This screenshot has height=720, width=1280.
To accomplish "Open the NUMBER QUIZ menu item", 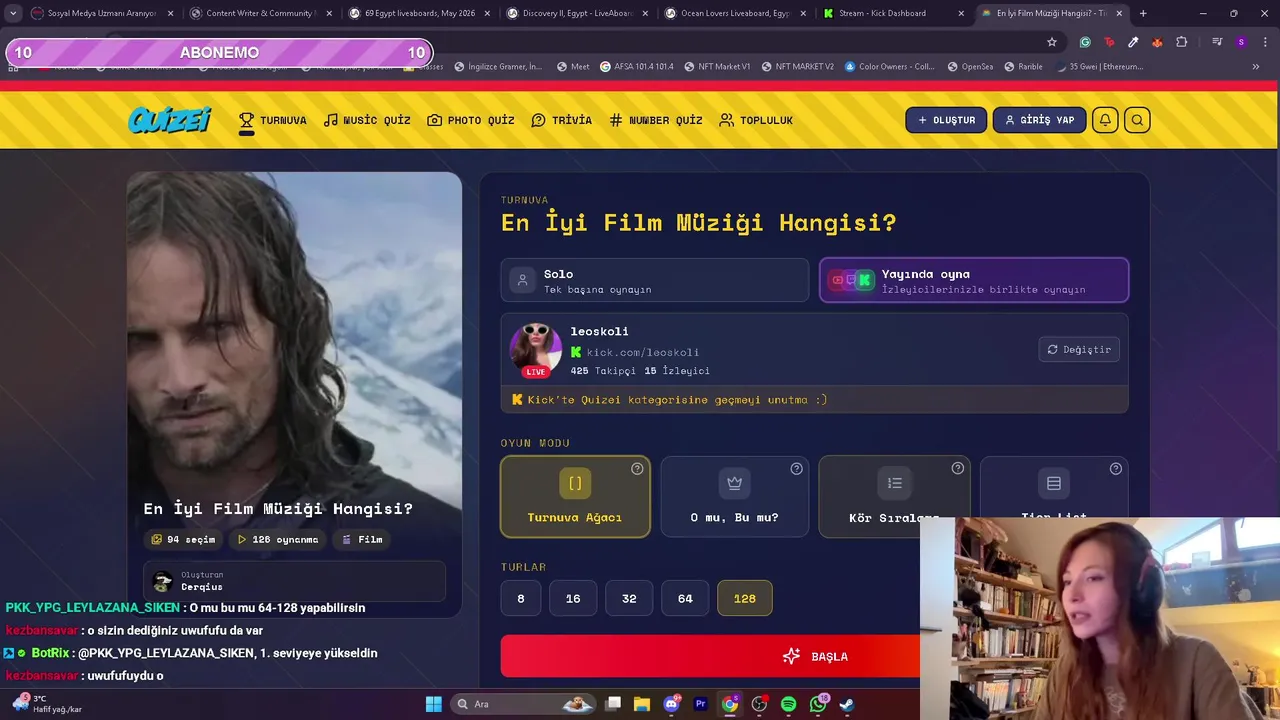I will pos(656,120).
